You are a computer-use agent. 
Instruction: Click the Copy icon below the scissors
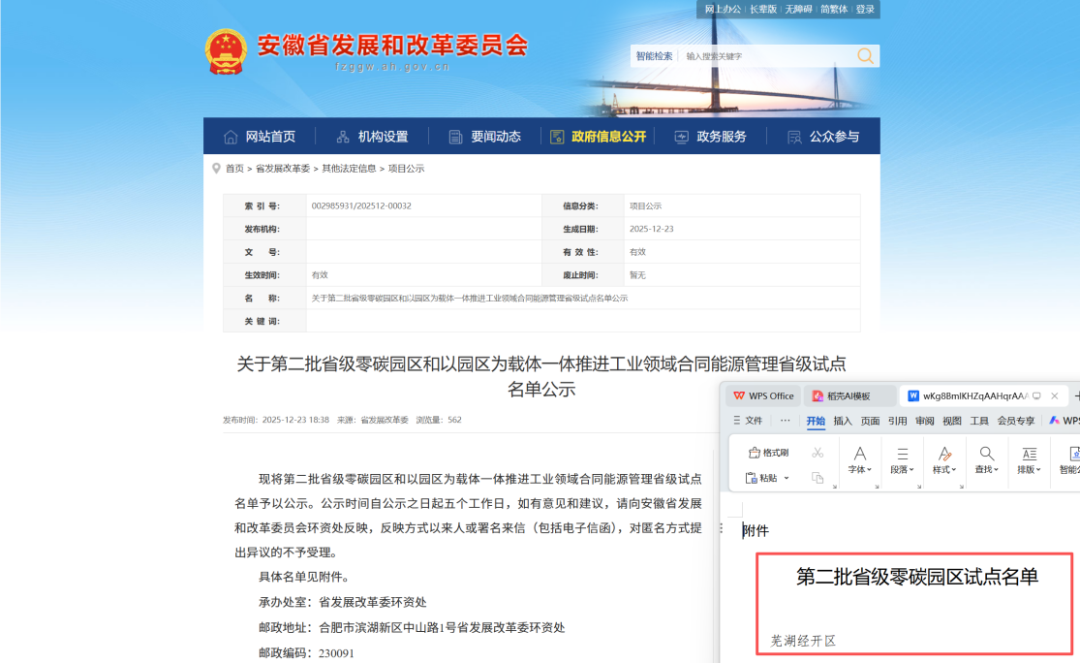click(818, 478)
